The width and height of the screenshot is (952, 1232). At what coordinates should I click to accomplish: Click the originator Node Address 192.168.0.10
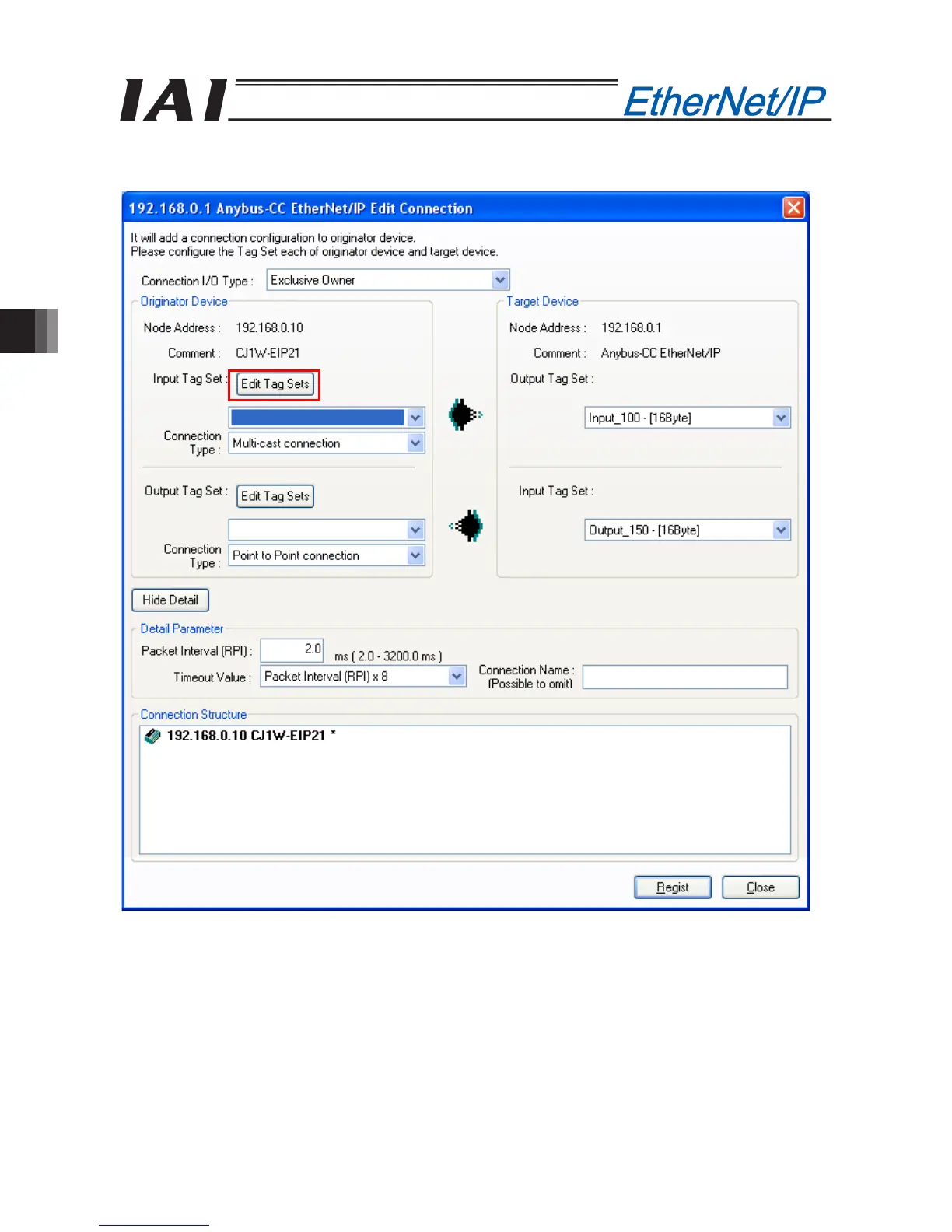(269, 328)
